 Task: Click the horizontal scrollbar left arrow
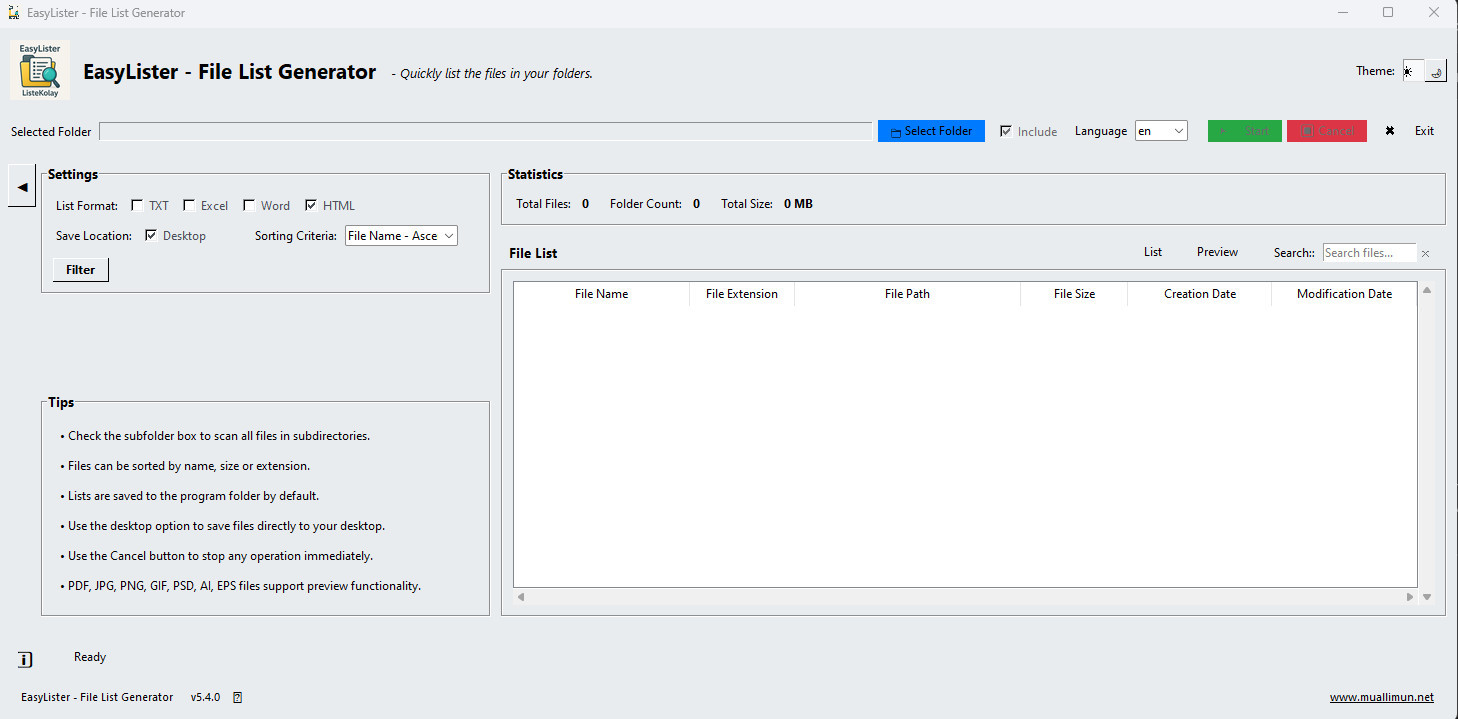click(x=520, y=597)
